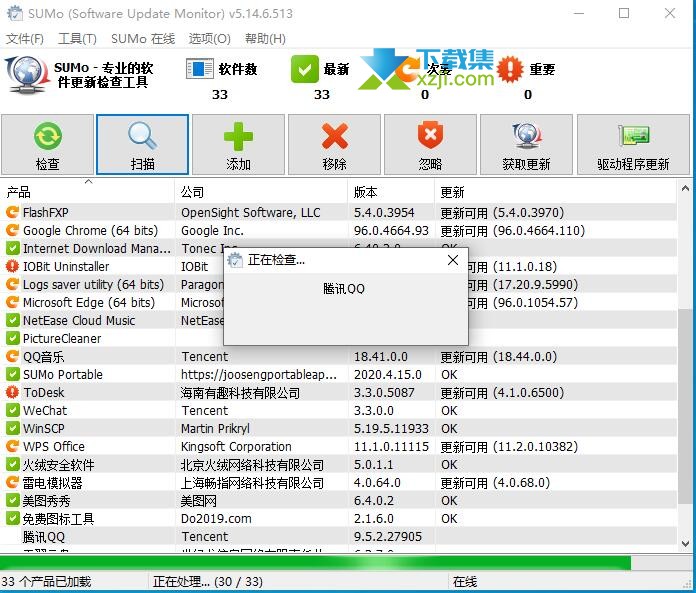The height and width of the screenshot is (593, 696).
Task: Click status bar 正在处理... (30 / 33)
Action: [x=208, y=581]
